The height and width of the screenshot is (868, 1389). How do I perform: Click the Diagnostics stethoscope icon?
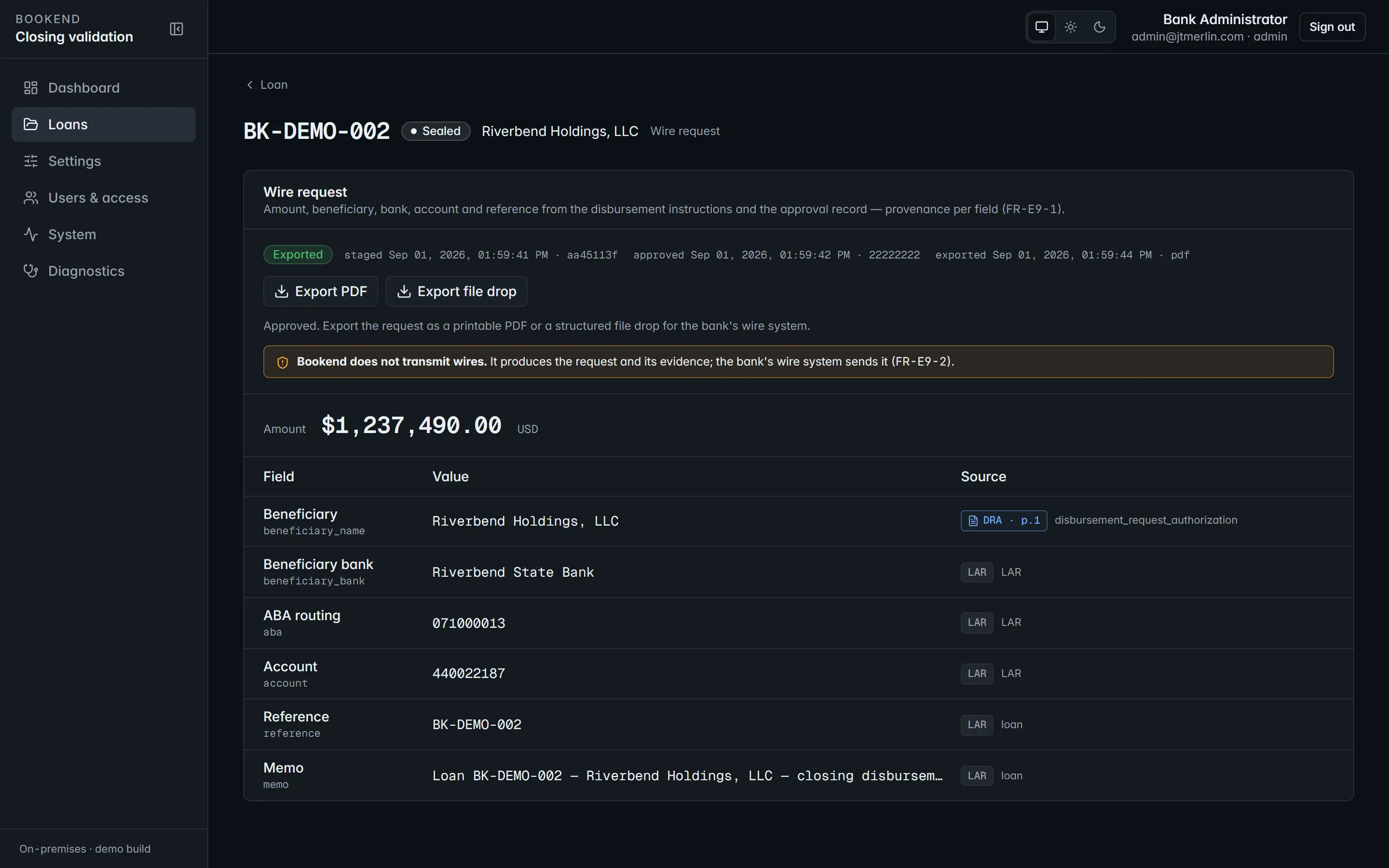30,271
